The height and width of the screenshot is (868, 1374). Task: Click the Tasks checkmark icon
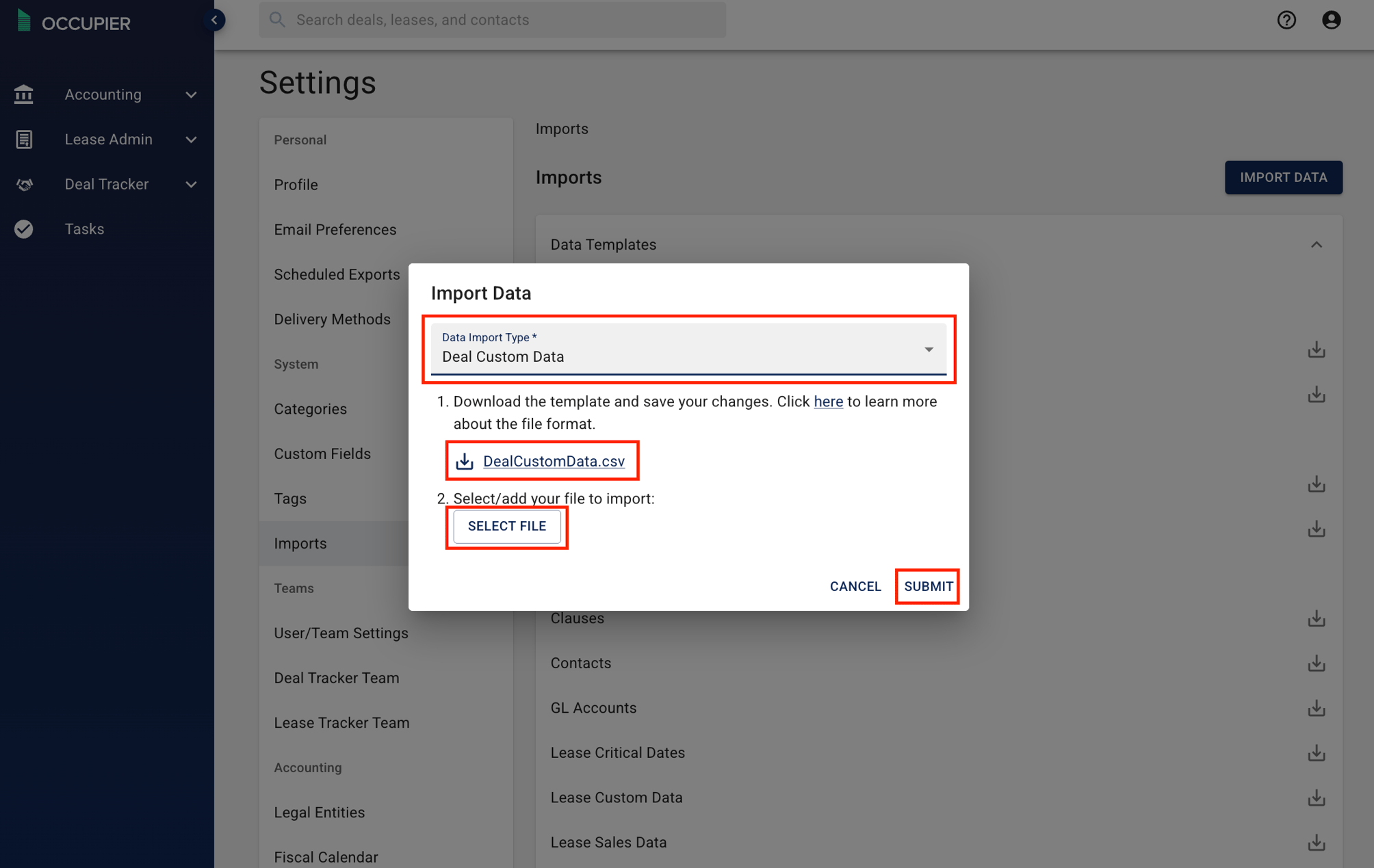pyautogui.click(x=24, y=229)
